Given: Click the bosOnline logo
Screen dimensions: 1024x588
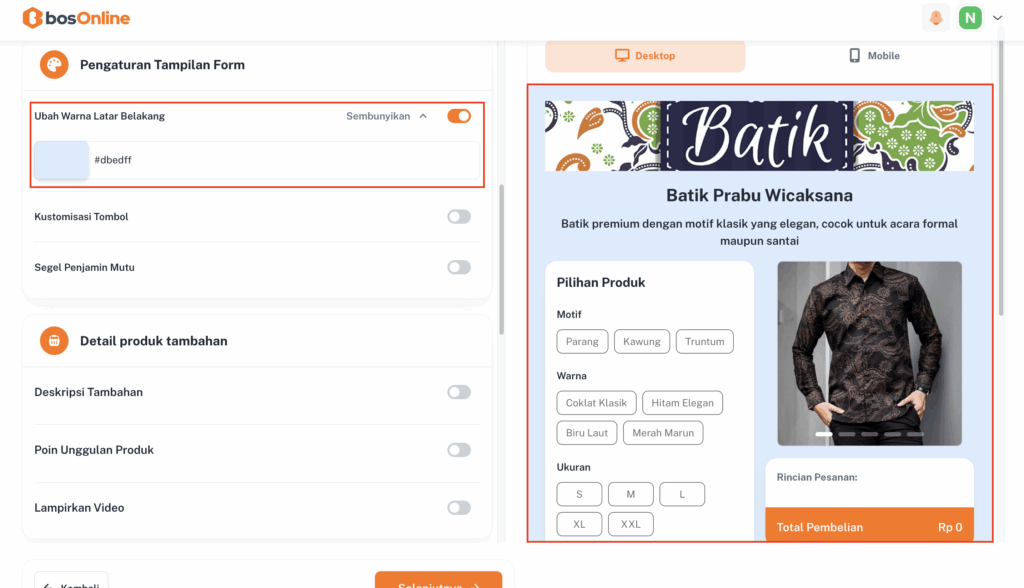Looking at the screenshot, I should (76, 18).
